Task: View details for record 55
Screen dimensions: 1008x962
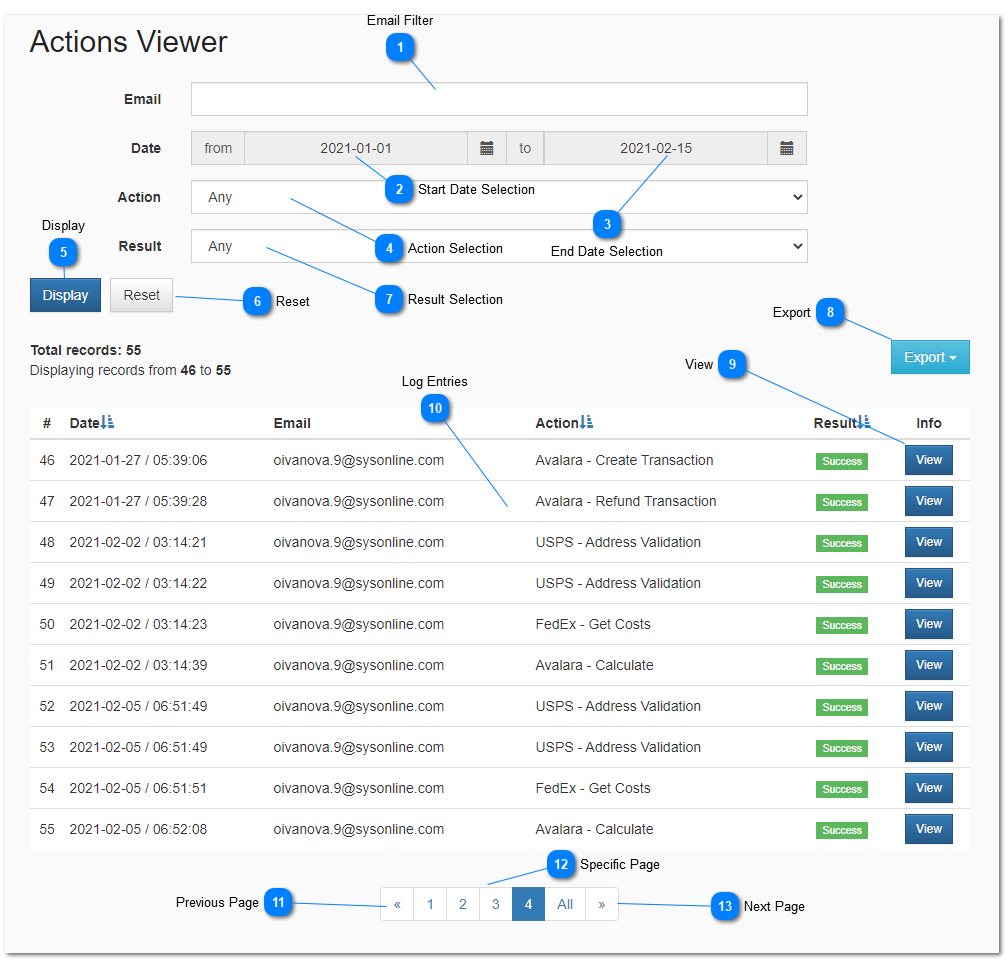Action: [x=928, y=830]
